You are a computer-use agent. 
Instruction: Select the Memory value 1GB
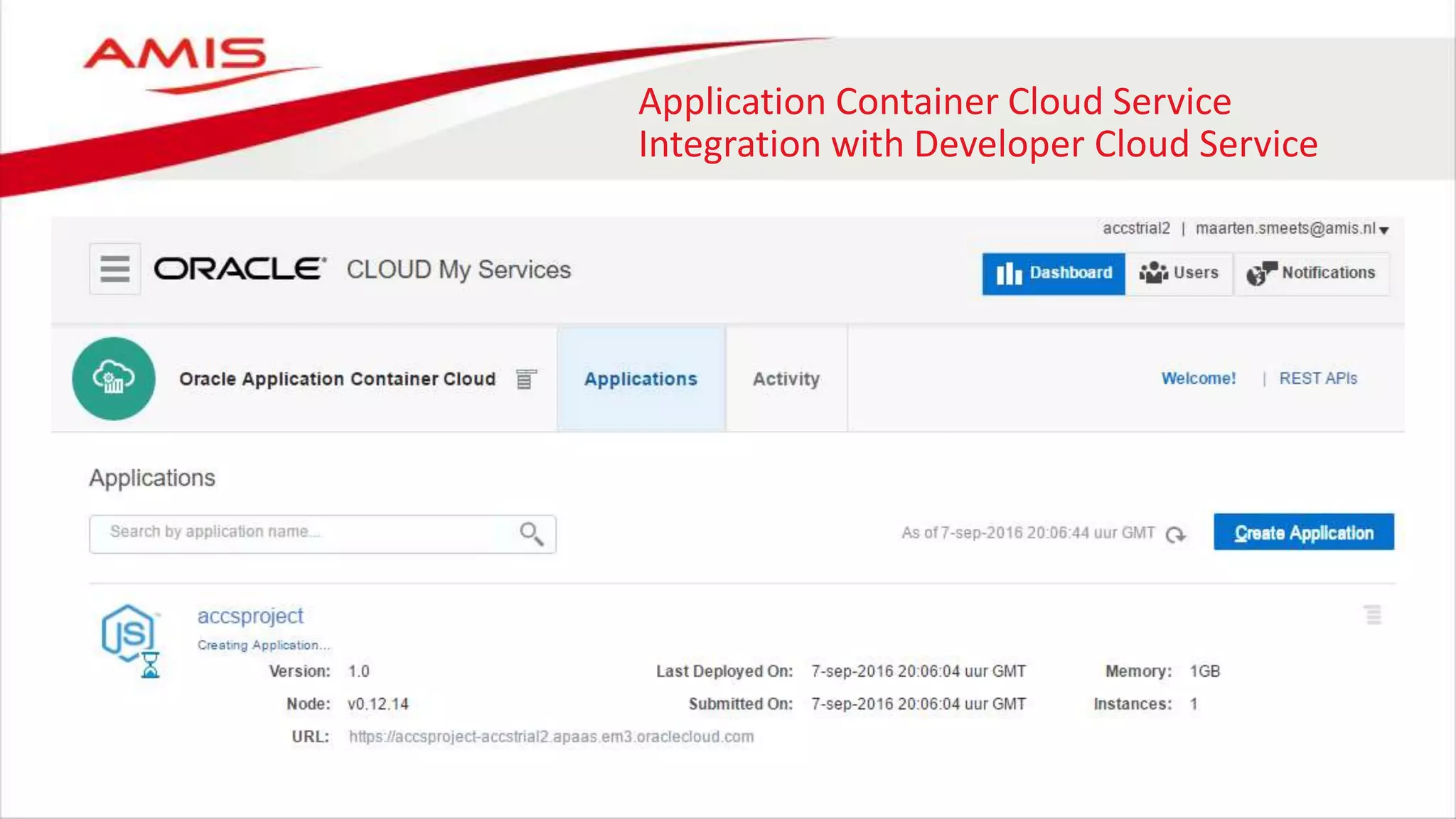tap(1205, 671)
